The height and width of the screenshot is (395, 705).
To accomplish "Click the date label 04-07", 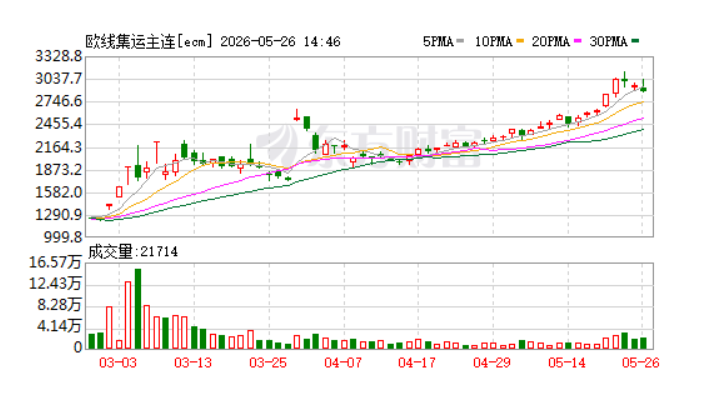I will click(x=343, y=363).
